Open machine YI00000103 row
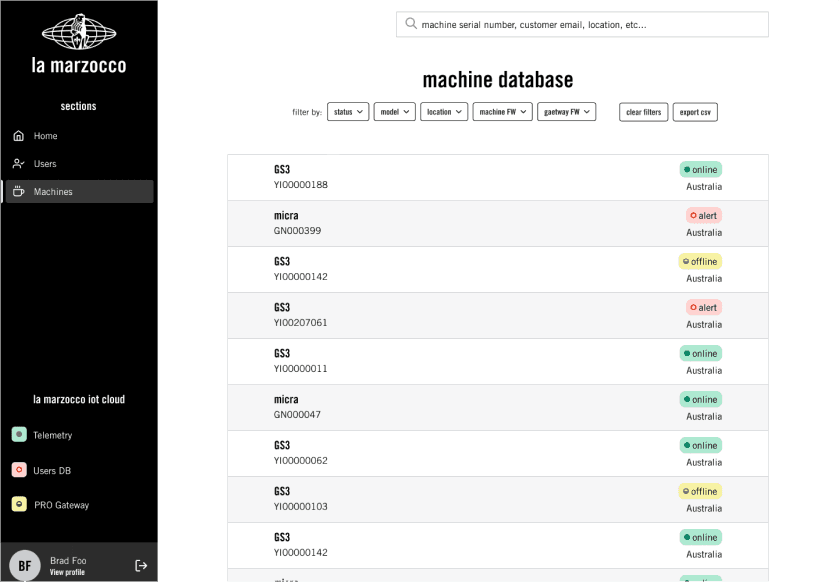The image size is (839, 582). (498, 500)
